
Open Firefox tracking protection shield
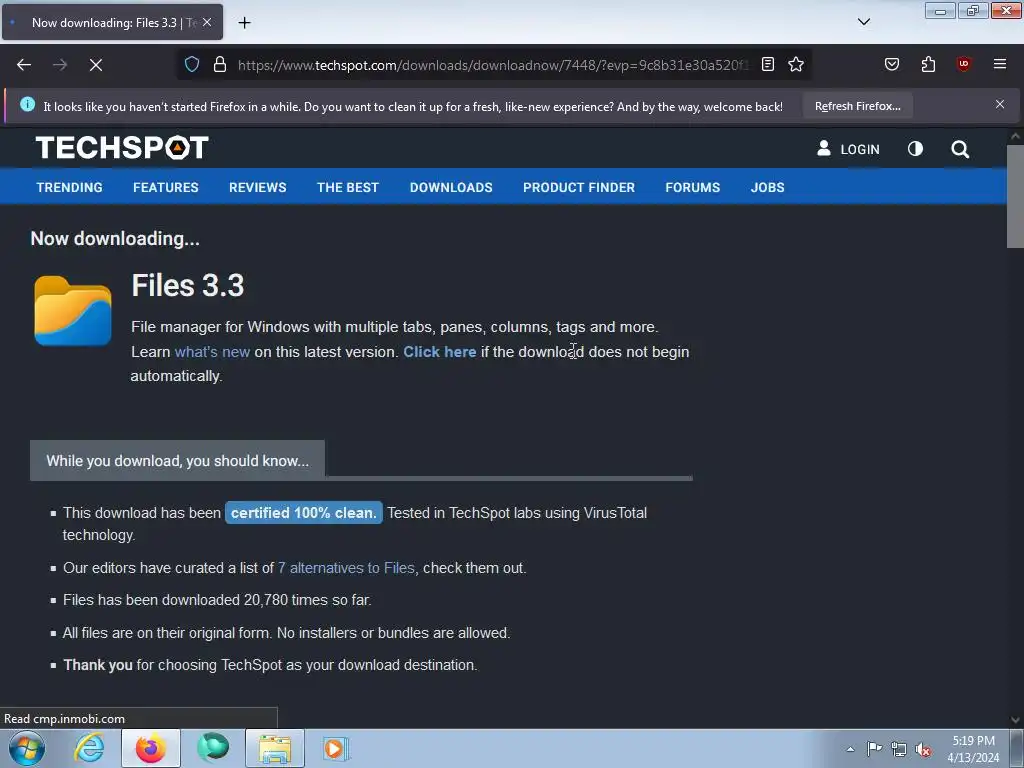[191, 65]
